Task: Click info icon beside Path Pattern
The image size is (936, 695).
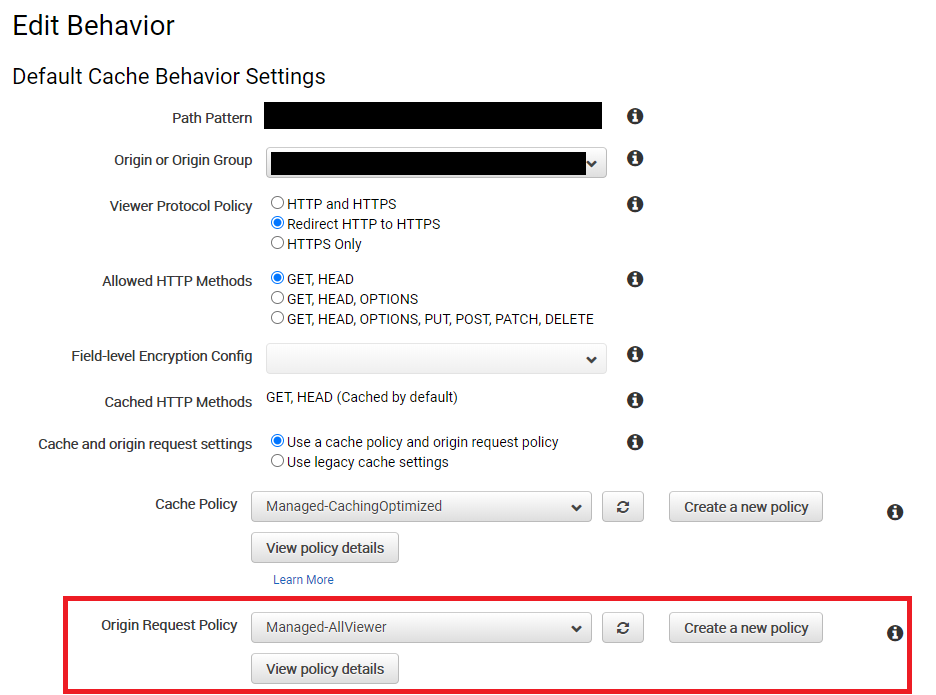Action: pyautogui.click(x=635, y=116)
